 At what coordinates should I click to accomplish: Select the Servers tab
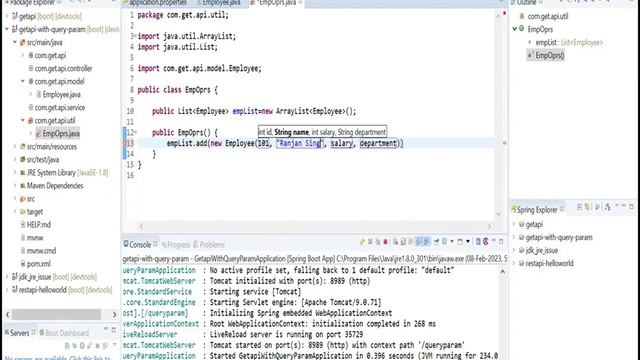19,333
